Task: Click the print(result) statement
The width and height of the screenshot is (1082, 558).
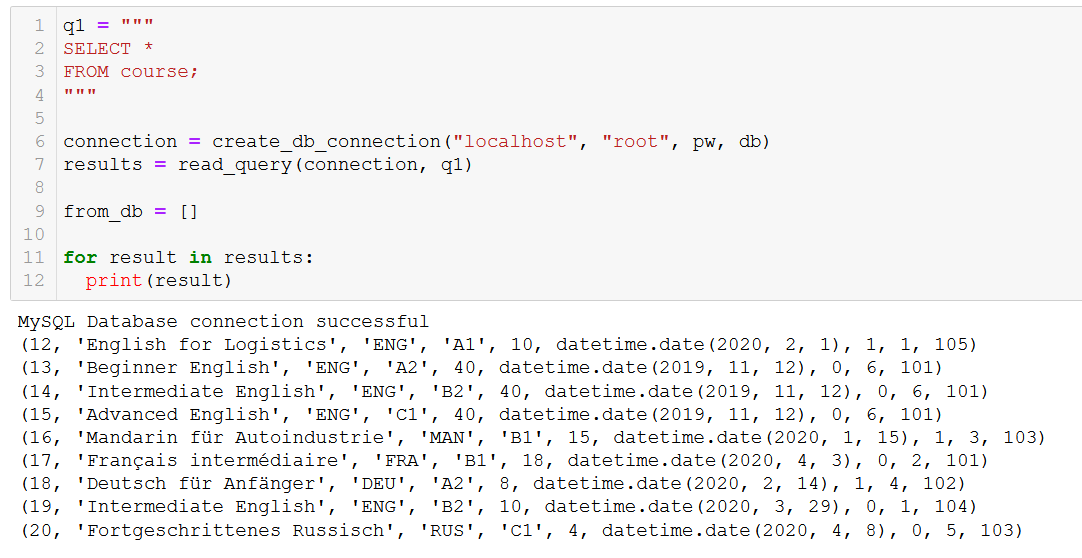Action: tap(158, 280)
